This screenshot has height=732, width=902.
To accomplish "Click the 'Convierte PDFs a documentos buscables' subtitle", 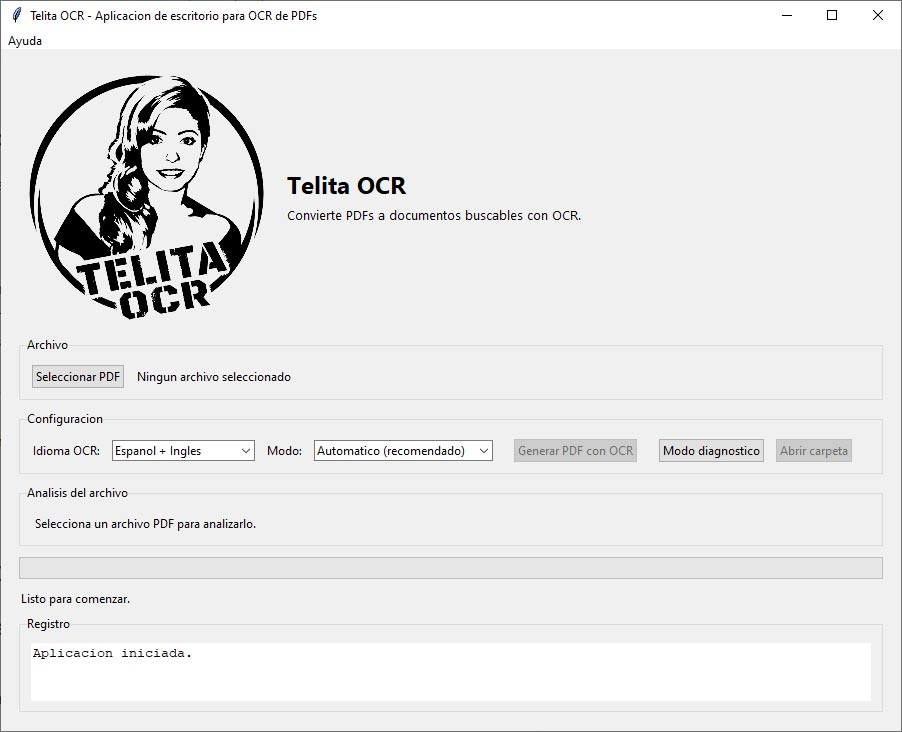I will point(434,215).
